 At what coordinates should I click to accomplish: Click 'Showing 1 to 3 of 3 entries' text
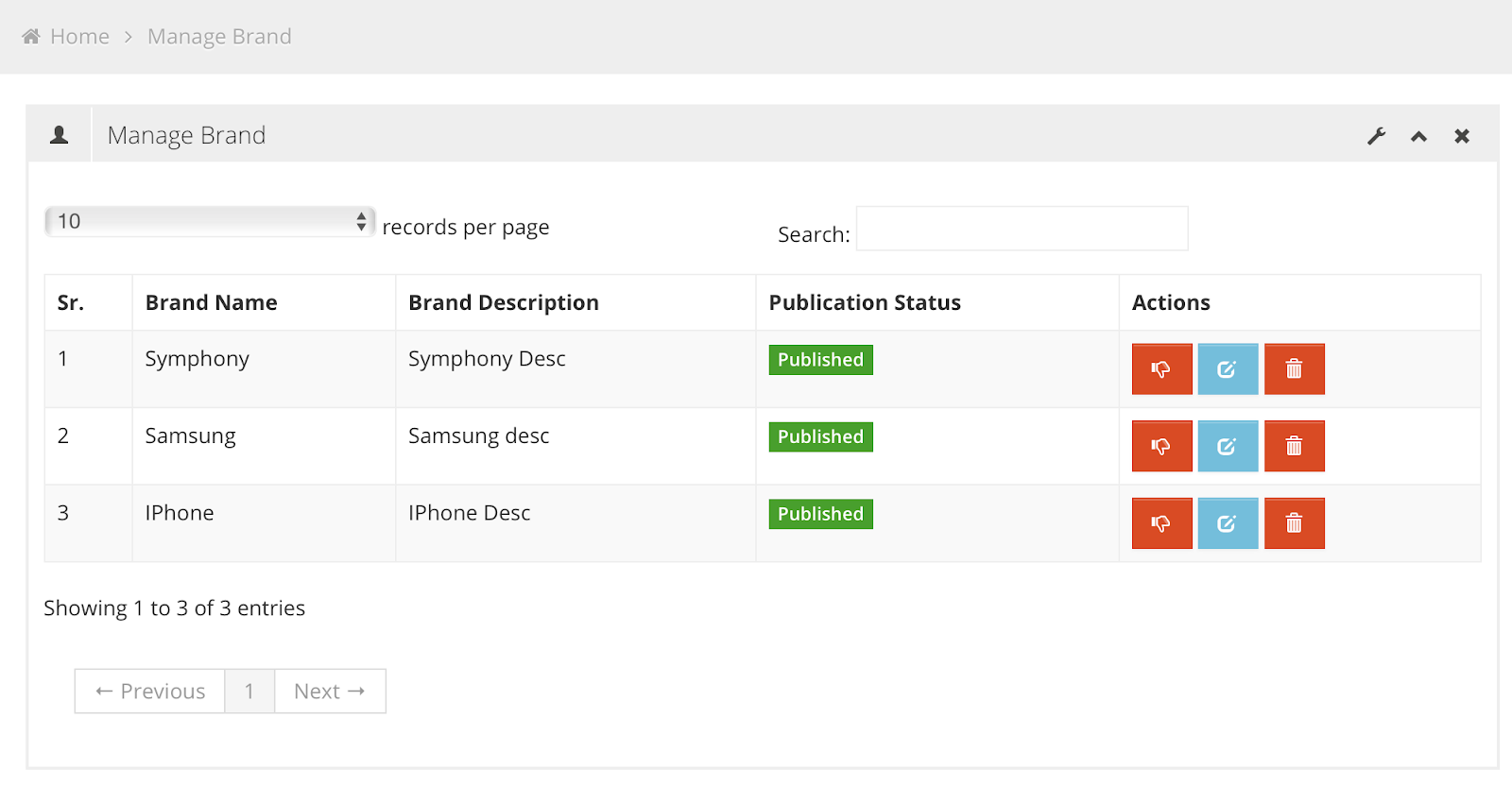[x=175, y=608]
